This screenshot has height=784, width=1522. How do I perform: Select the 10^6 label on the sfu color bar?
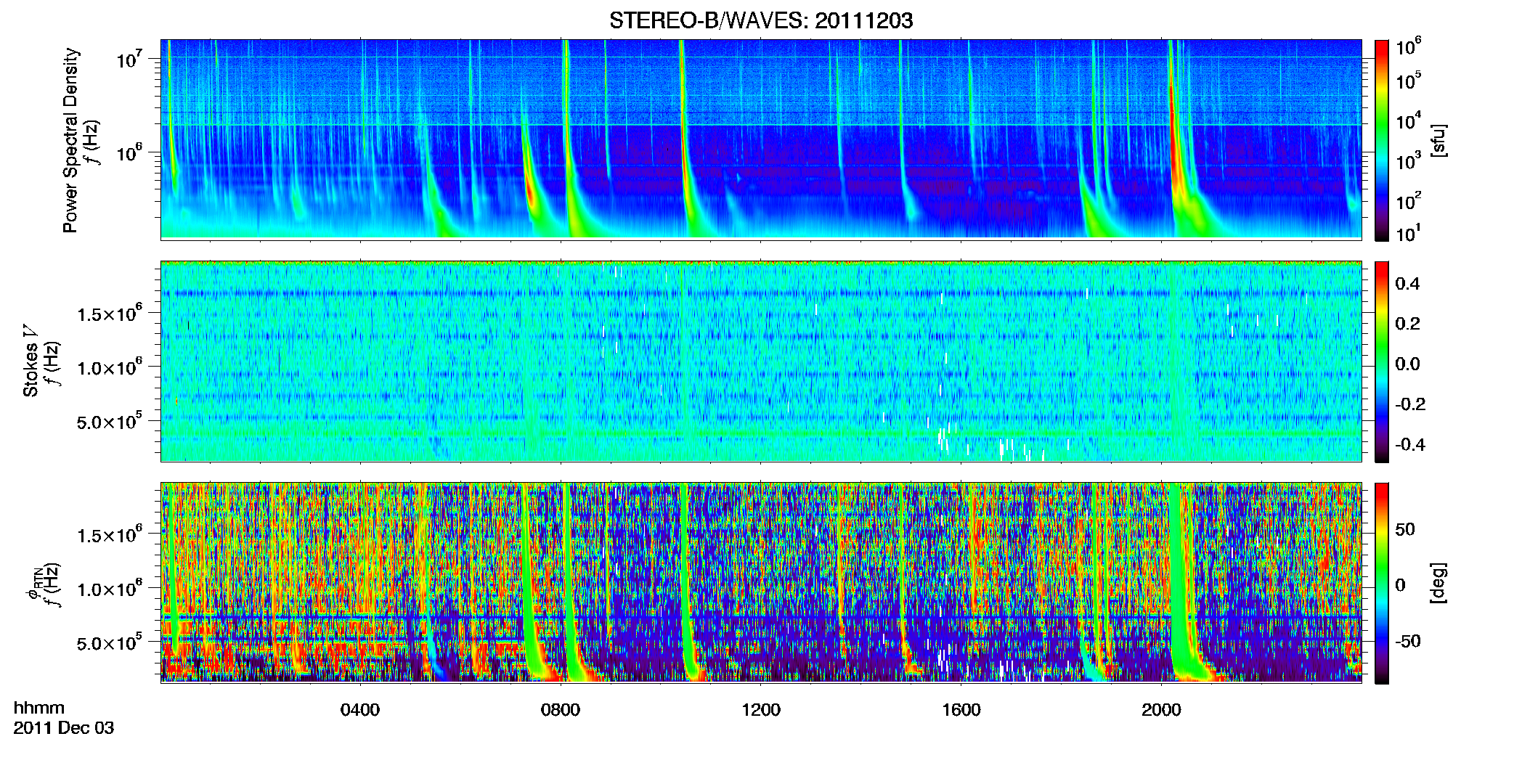click(1408, 46)
